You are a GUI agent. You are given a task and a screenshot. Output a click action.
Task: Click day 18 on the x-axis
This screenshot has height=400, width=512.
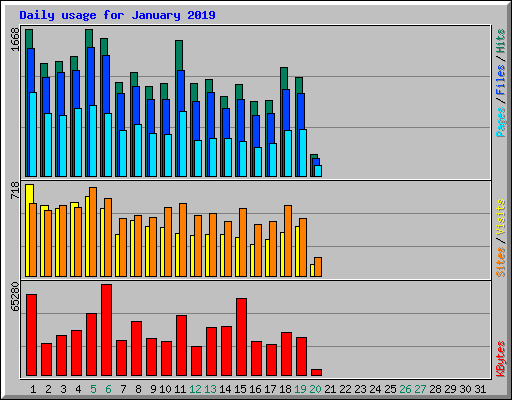[285, 389]
